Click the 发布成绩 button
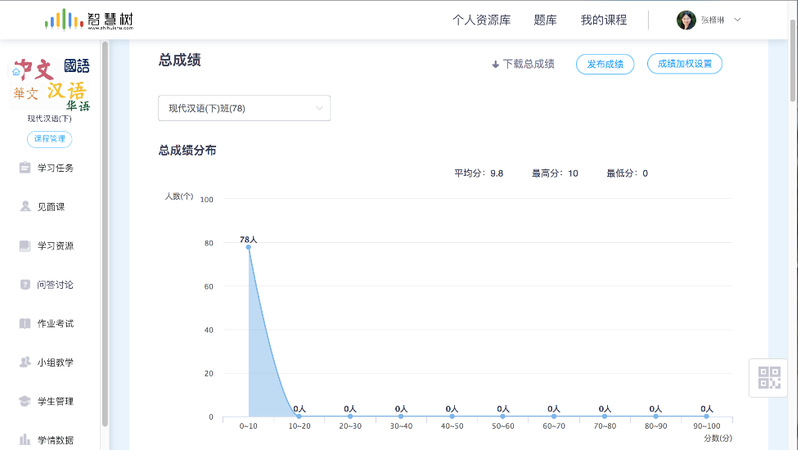 605,64
